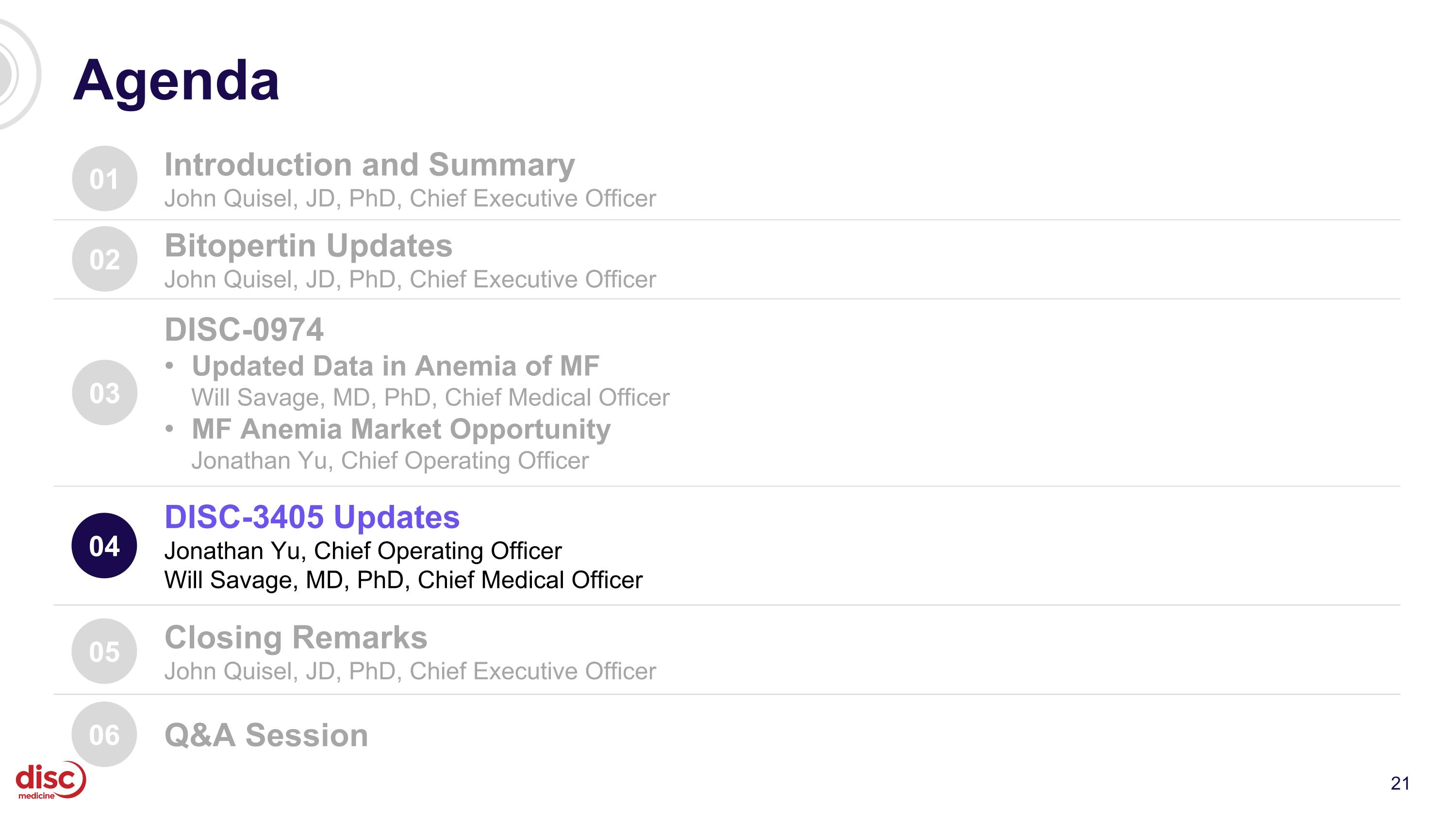The image size is (1456, 819).
Task: Select the Introduction and Summary heading
Action: [x=369, y=165]
